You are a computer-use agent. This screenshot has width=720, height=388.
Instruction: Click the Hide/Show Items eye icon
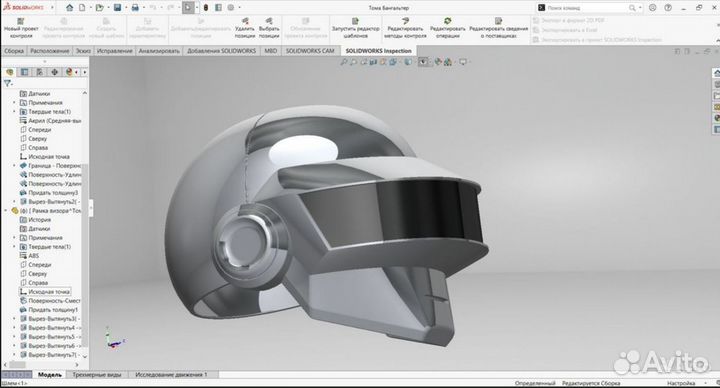tap(422, 62)
